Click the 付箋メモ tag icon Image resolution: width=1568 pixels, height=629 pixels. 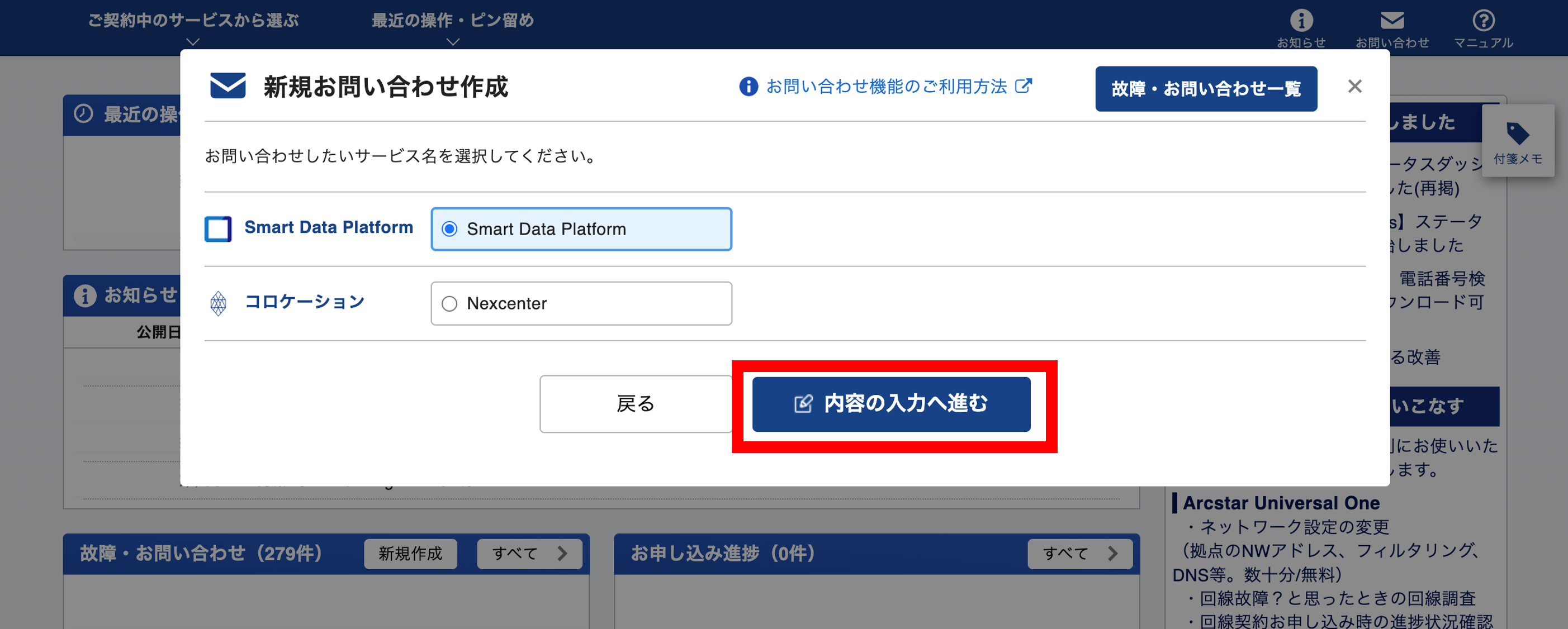tap(1518, 134)
